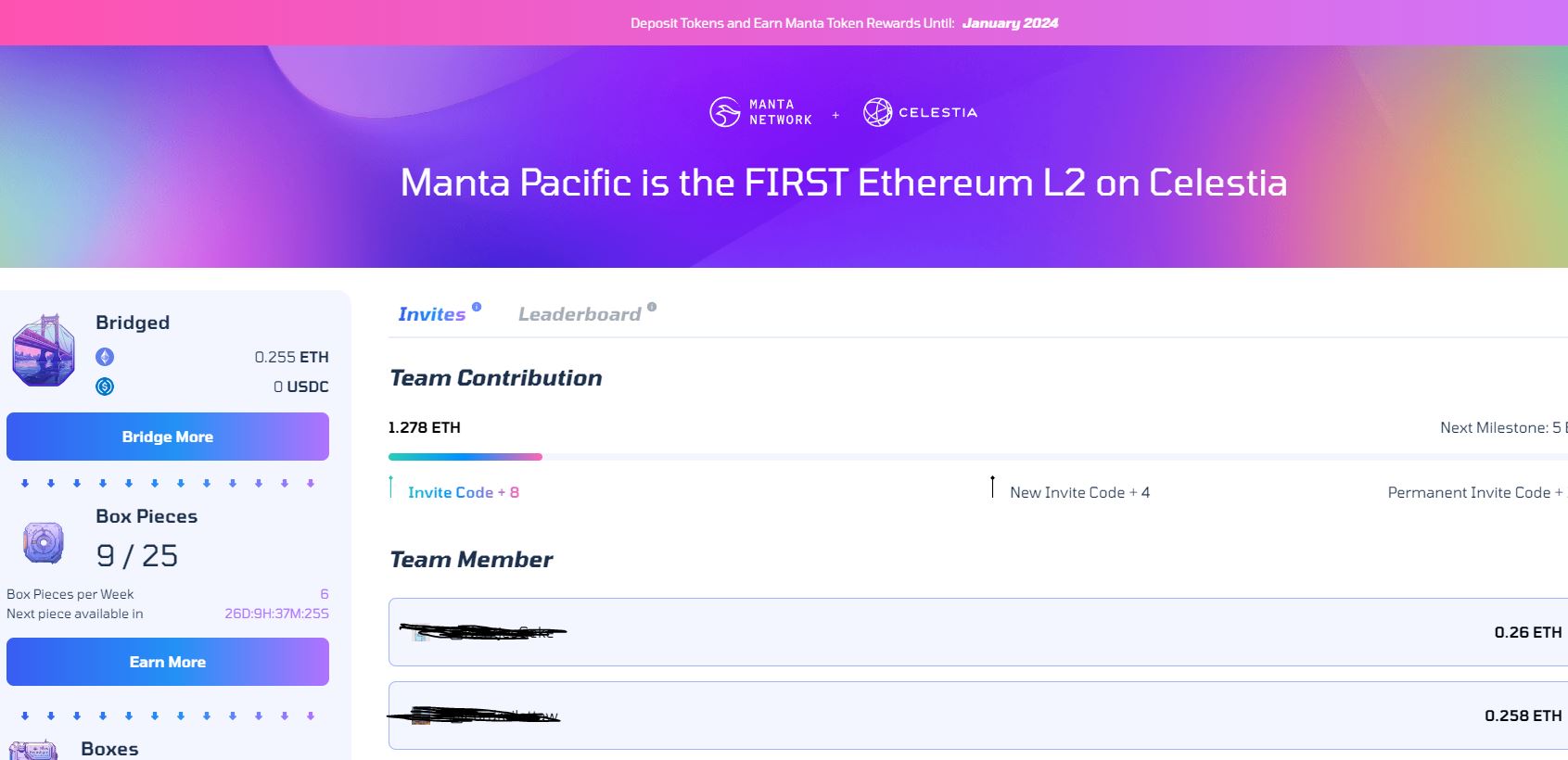Screen dimensions: 1568x760
Task: Click the next piece countdown timer
Action: click(276, 614)
